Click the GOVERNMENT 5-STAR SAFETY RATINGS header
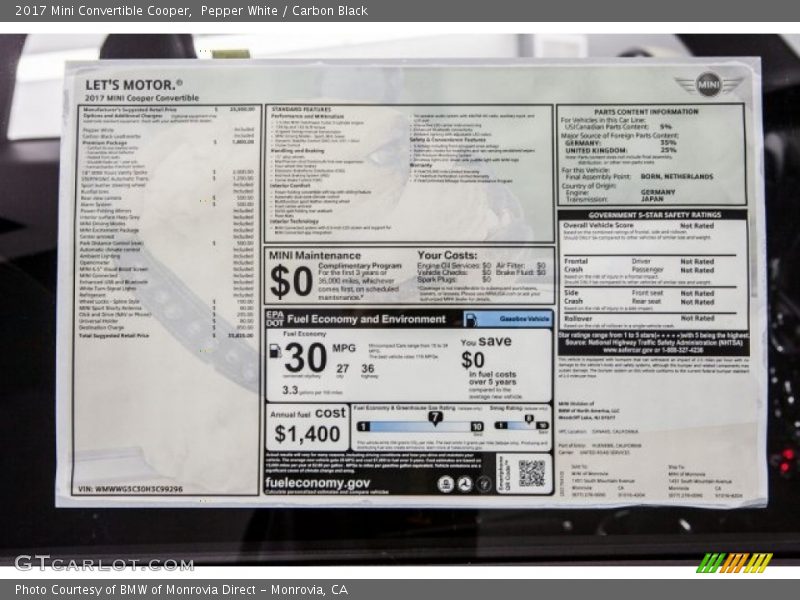Screen dimensions: 800x600 [655, 215]
